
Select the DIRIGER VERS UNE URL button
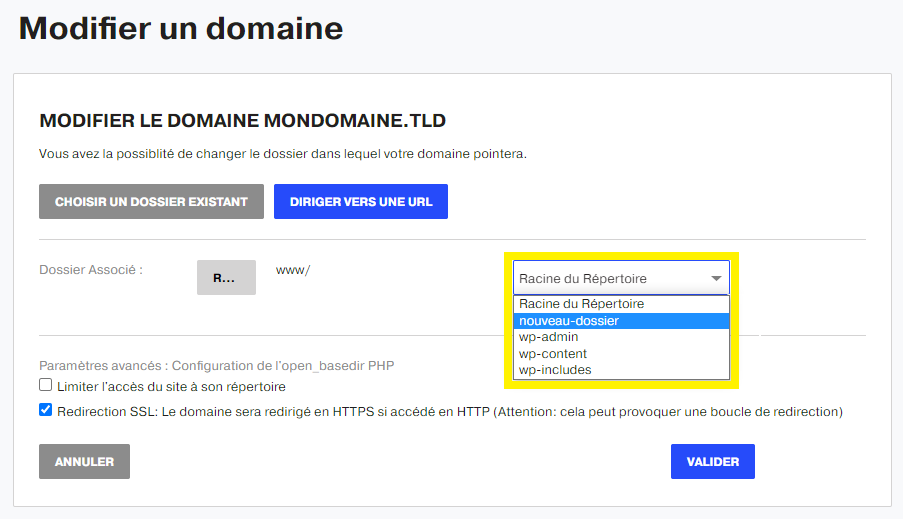(x=361, y=202)
